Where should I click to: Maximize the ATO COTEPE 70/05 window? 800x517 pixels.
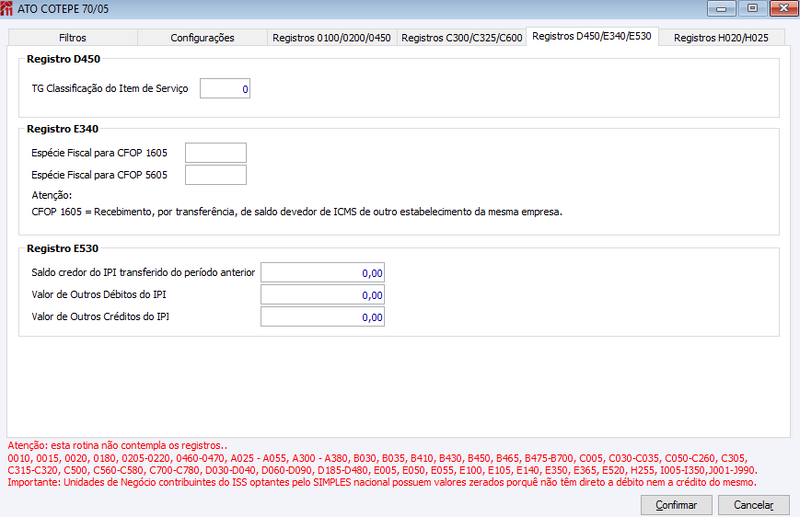pyautogui.click(x=753, y=9)
